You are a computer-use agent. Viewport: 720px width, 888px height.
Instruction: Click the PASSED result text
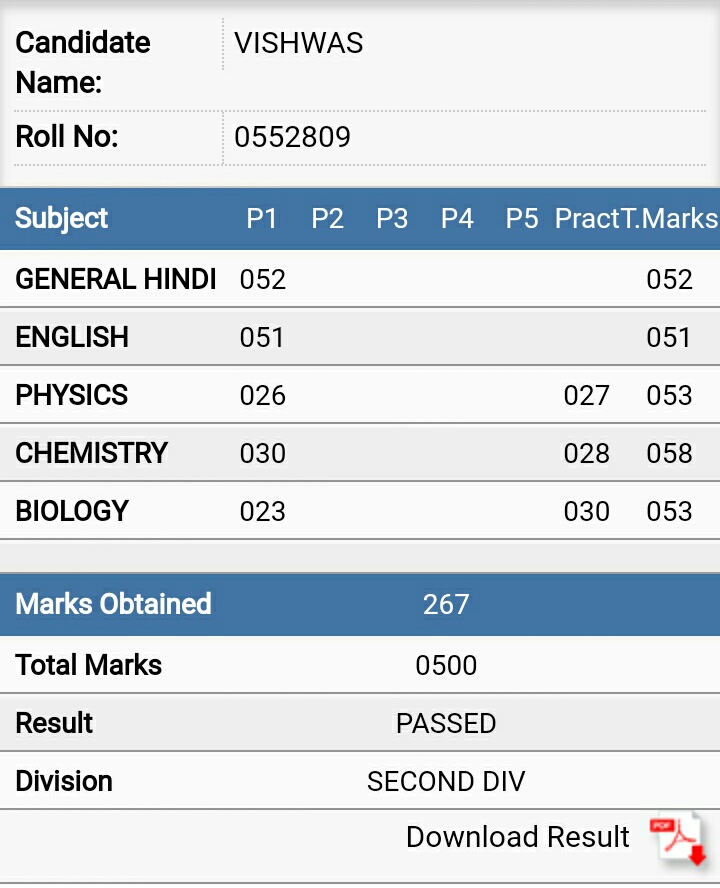pos(446,724)
